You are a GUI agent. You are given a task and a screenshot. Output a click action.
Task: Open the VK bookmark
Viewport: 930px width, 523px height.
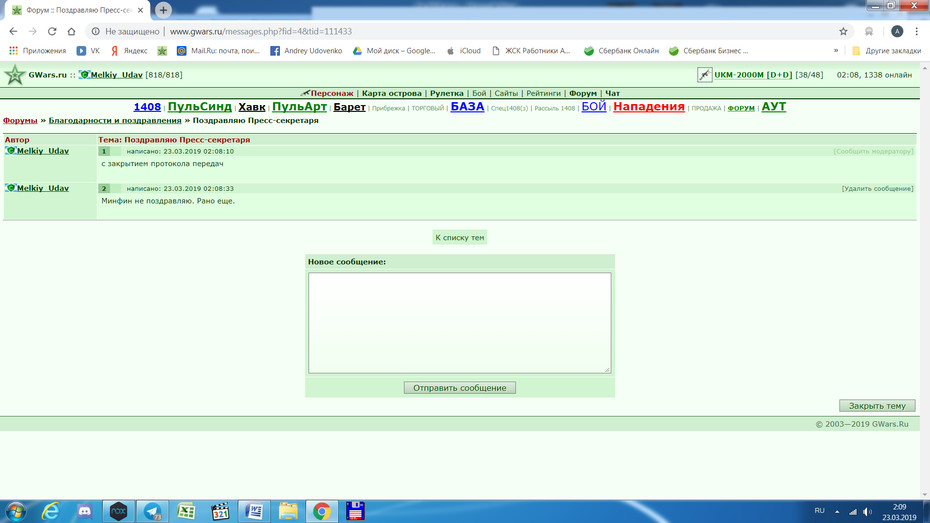pos(88,51)
